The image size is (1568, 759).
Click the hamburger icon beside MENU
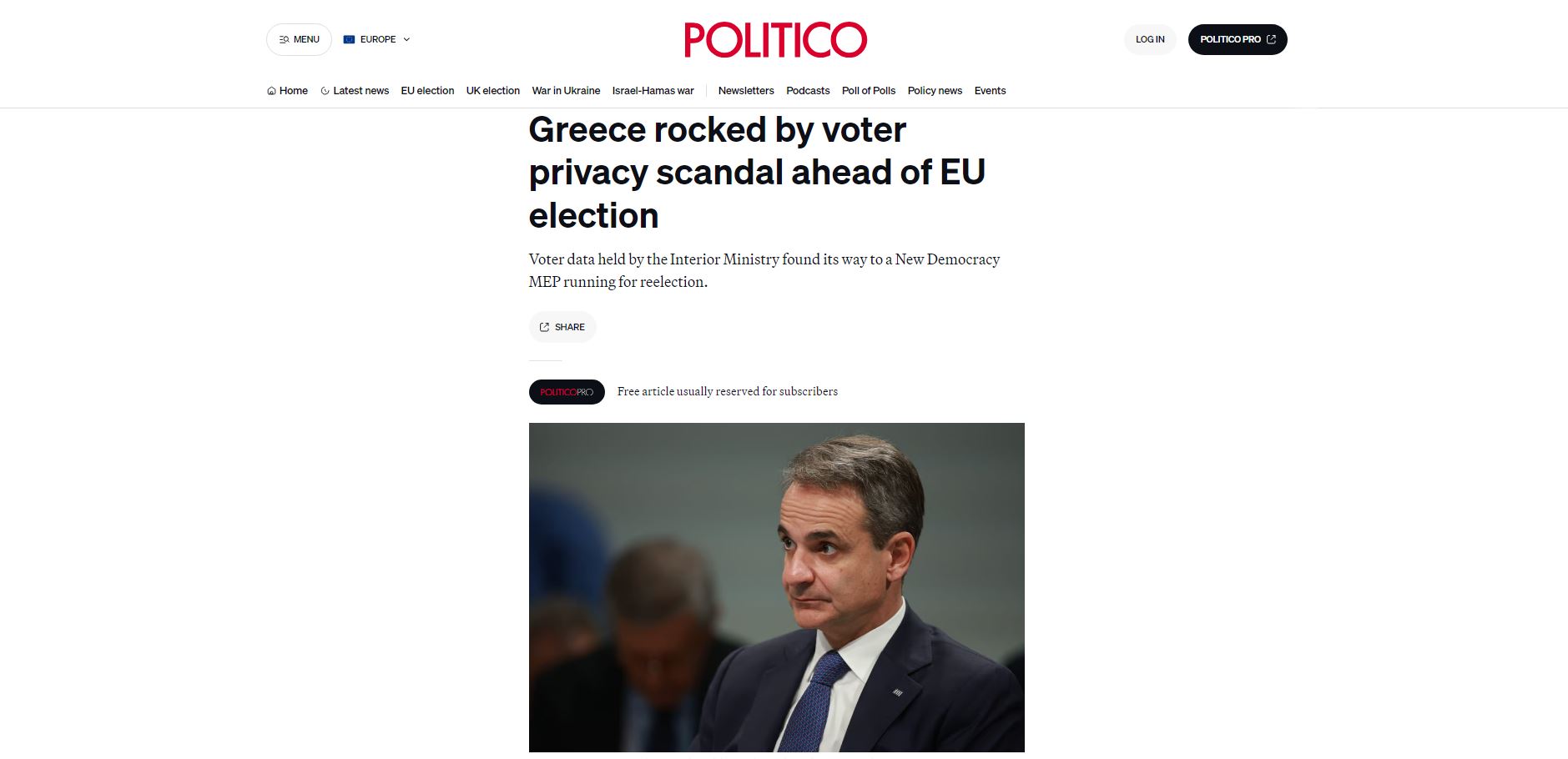point(285,38)
